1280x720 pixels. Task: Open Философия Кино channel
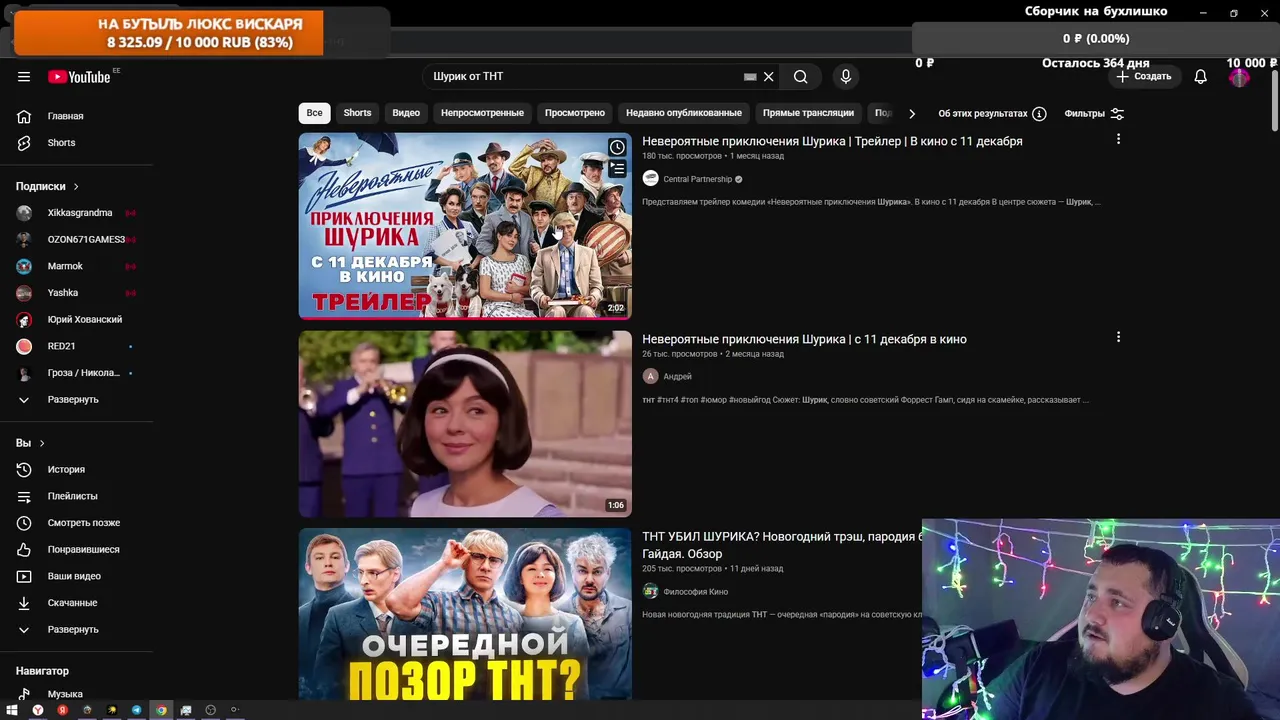point(695,592)
